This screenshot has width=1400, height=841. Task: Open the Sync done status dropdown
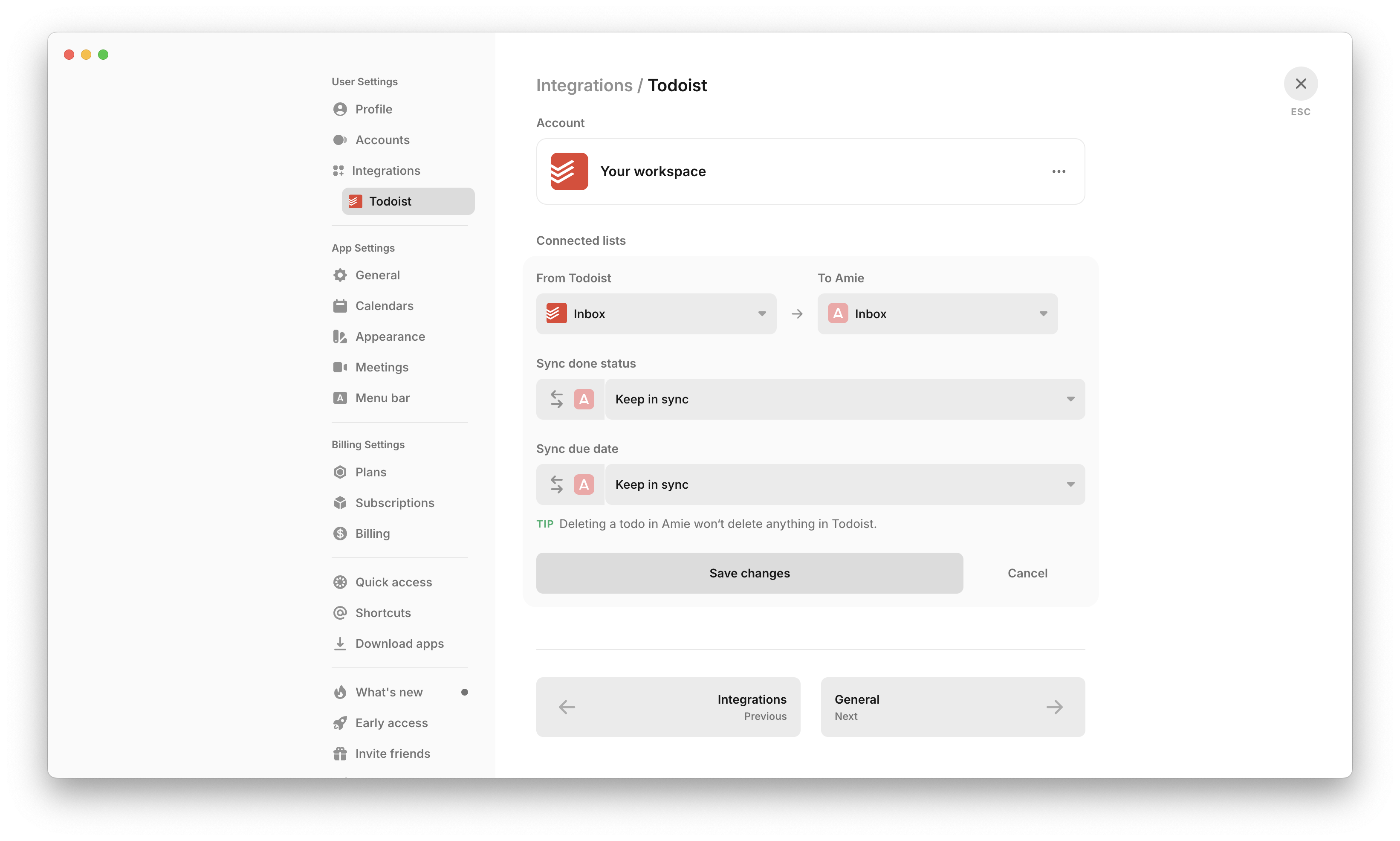coord(844,399)
